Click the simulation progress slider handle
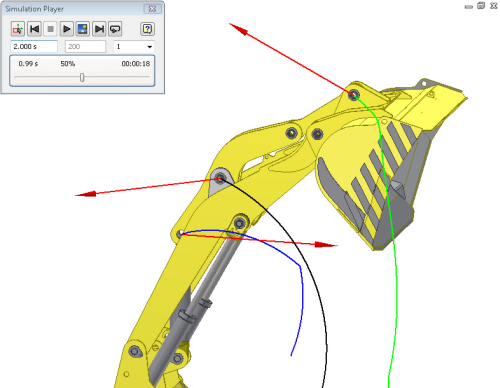 (x=82, y=77)
